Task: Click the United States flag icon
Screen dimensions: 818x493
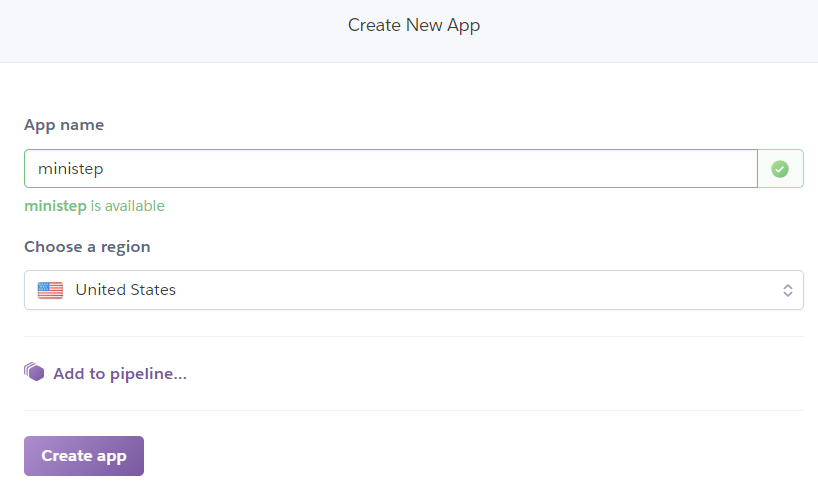Action: 50,290
